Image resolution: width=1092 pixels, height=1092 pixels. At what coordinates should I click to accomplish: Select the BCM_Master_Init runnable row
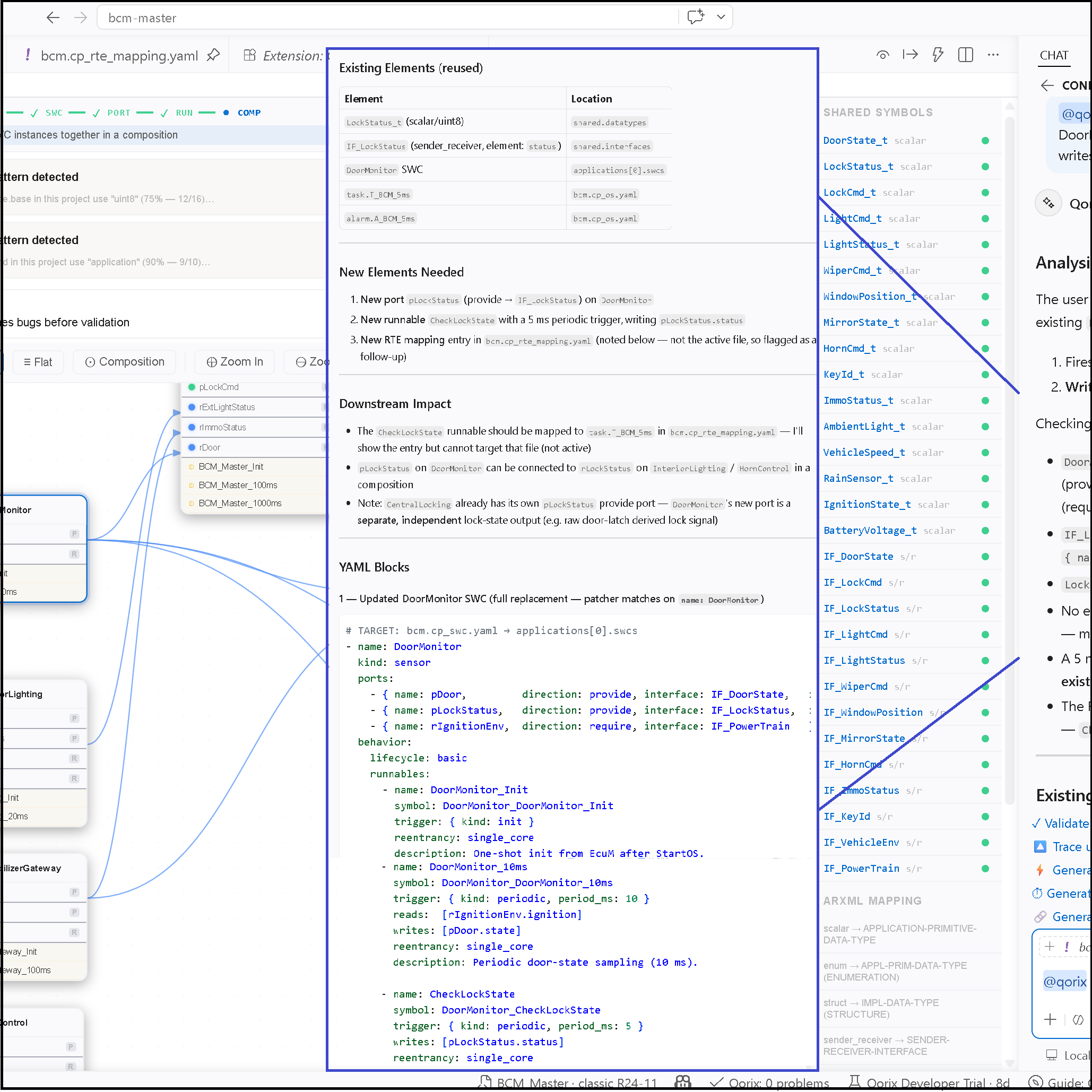254,466
